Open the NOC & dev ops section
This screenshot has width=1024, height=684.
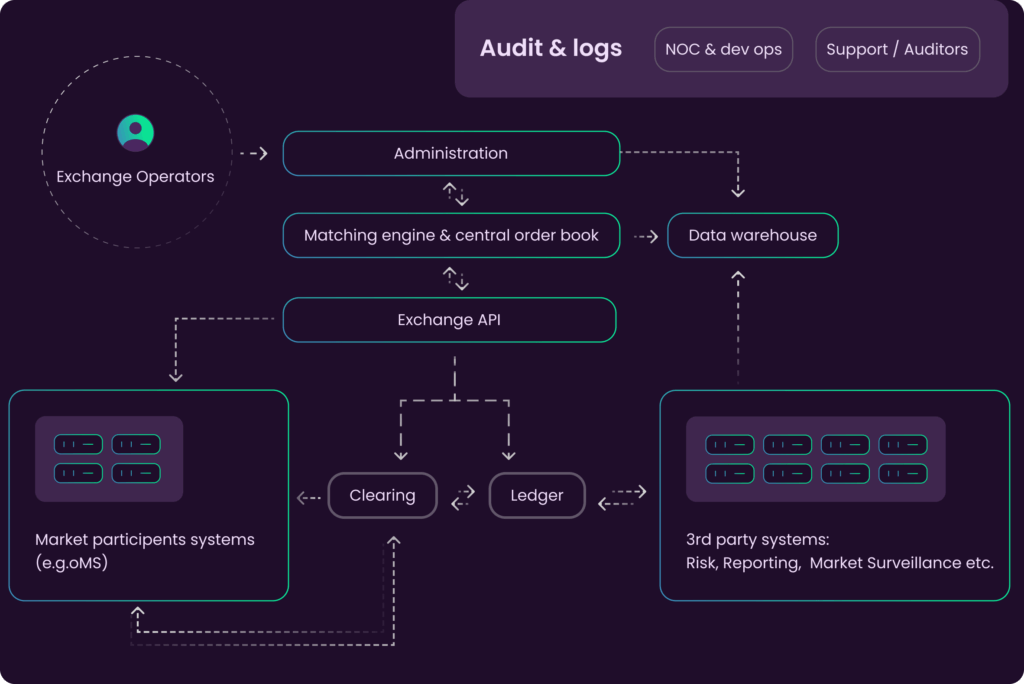click(723, 48)
